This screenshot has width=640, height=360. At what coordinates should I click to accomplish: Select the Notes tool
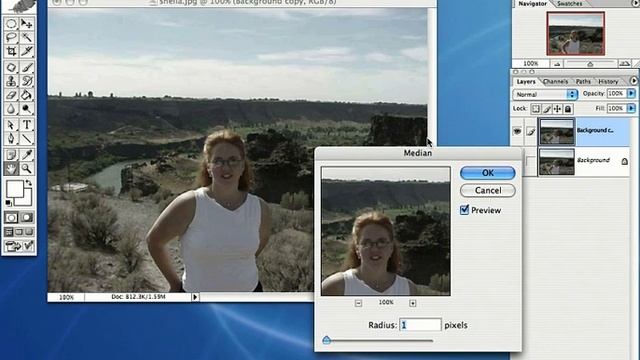point(11,154)
